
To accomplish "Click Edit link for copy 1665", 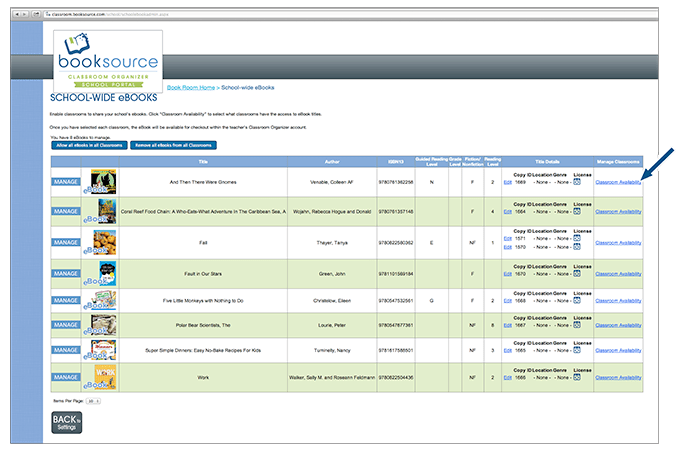I will pyautogui.click(x=507, y=350).
